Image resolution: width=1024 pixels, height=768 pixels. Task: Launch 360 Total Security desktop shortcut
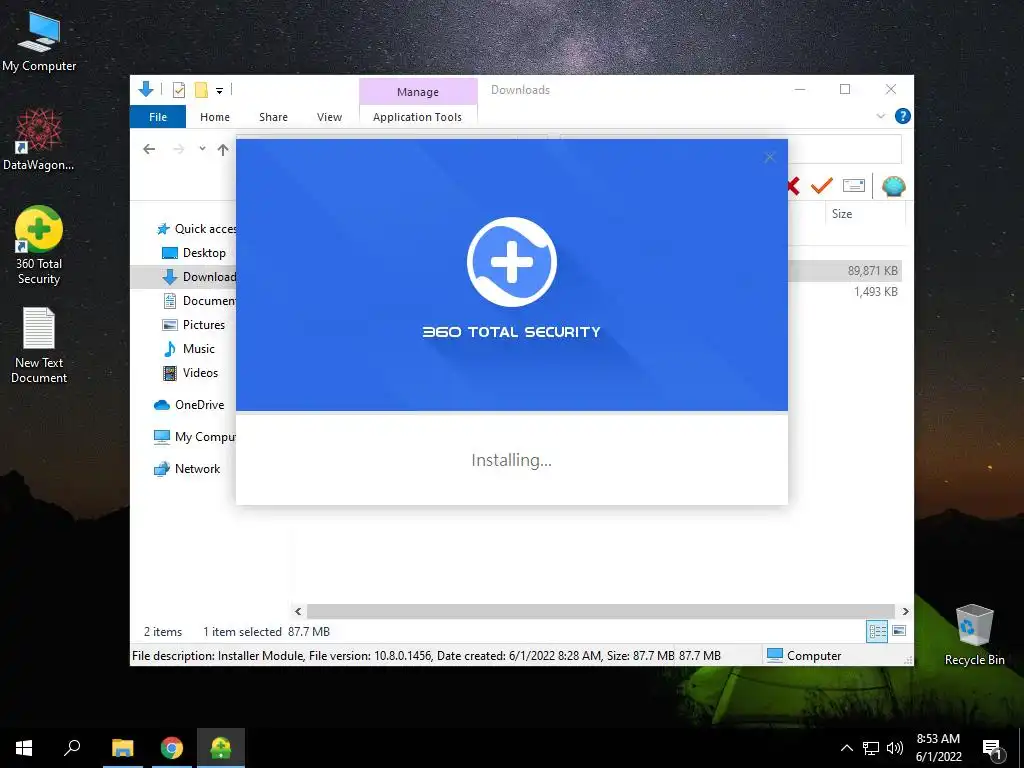tap(39, 246)
